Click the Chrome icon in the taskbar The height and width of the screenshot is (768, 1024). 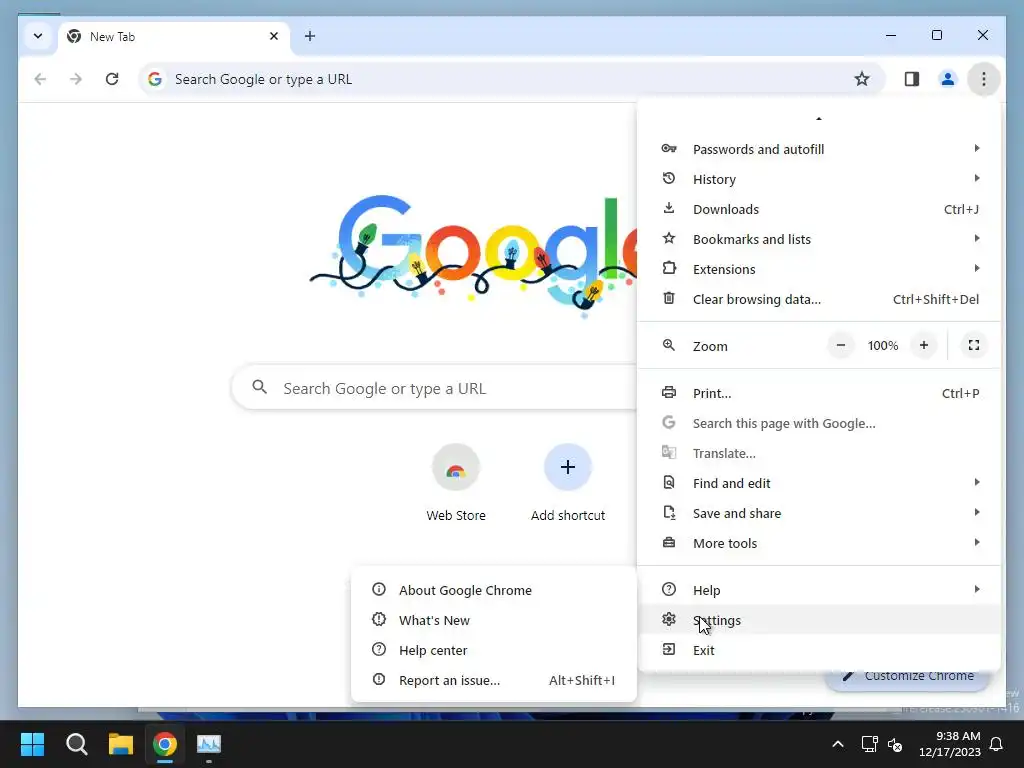[165, 744]
